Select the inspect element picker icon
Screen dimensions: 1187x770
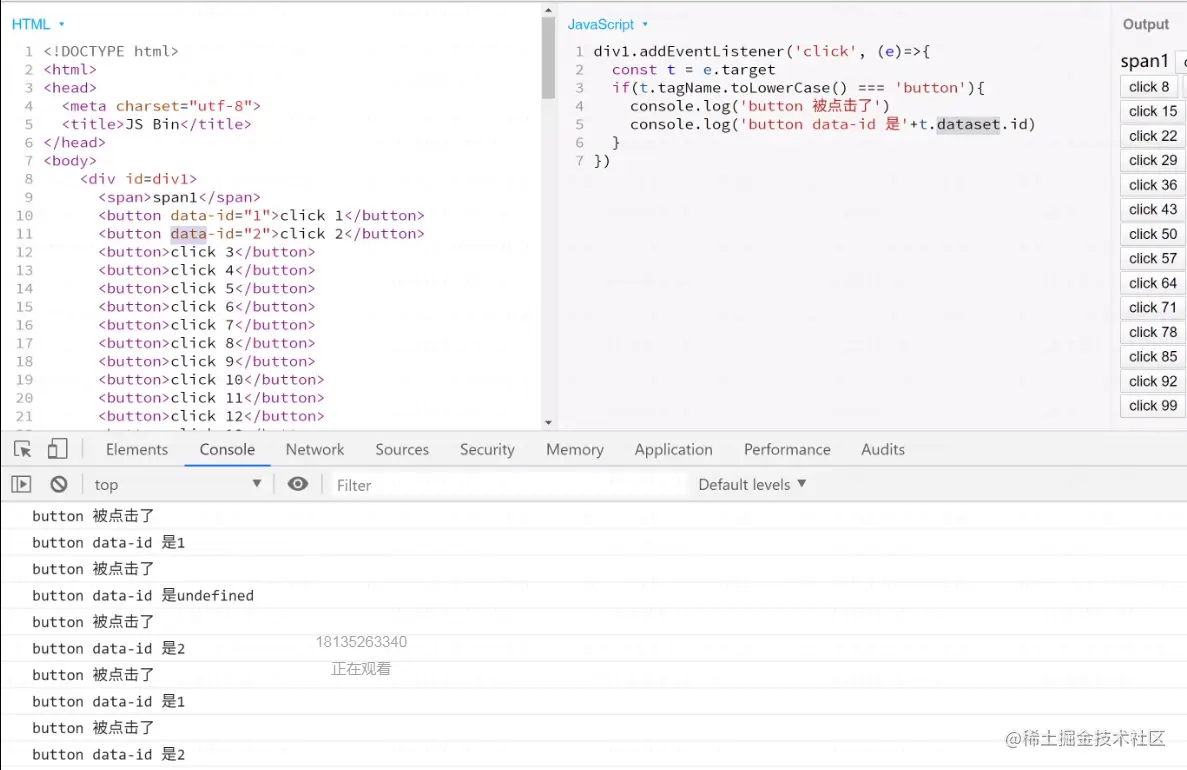click(23, 449)
